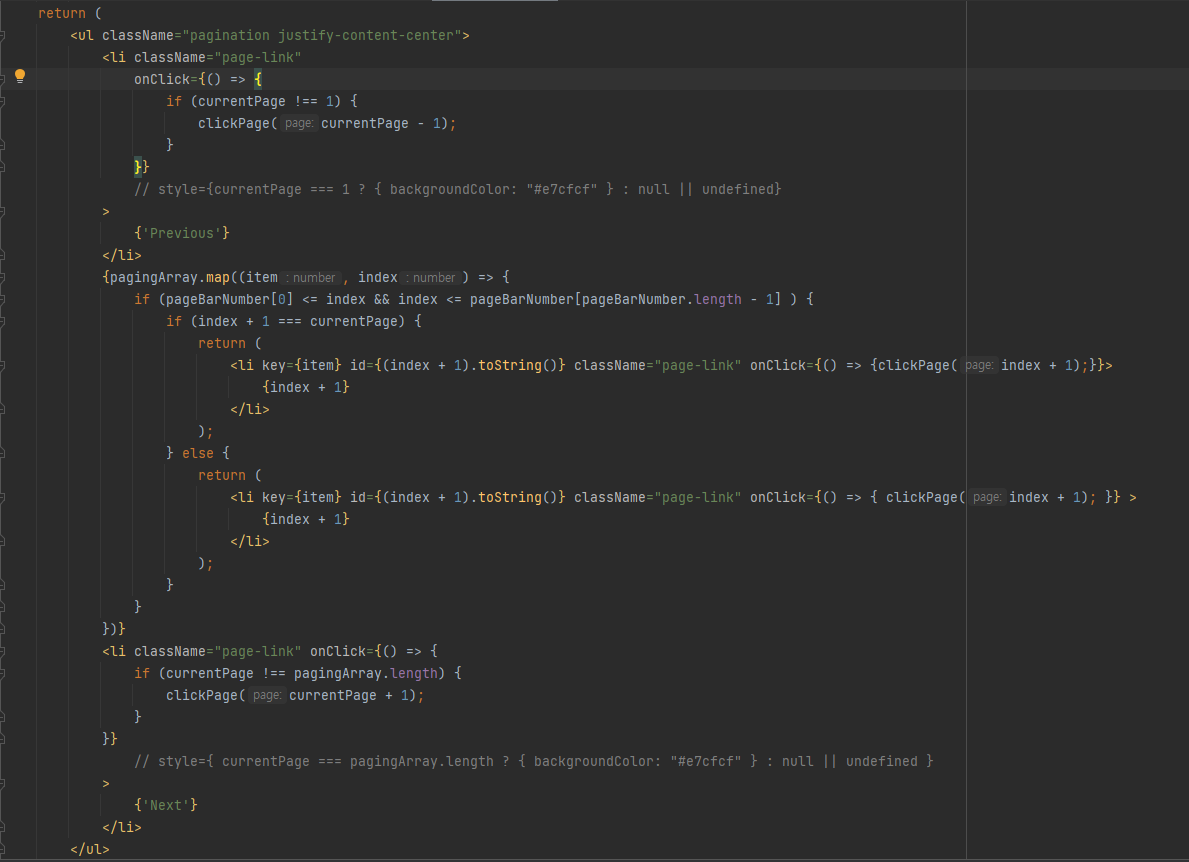Image resolution: width=1189 pixels, height=862 pixels.
Task: Click the closing '</ul>' tag
Action: 89,849
